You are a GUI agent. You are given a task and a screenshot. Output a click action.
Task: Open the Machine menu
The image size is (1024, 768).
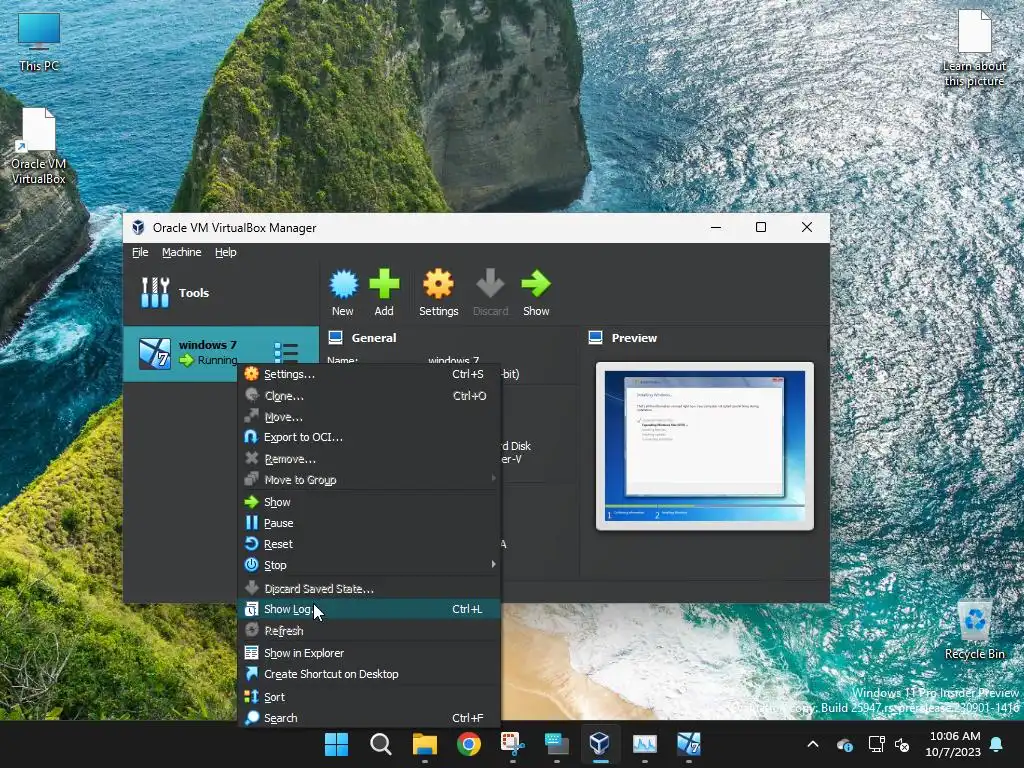coord(182,252)
